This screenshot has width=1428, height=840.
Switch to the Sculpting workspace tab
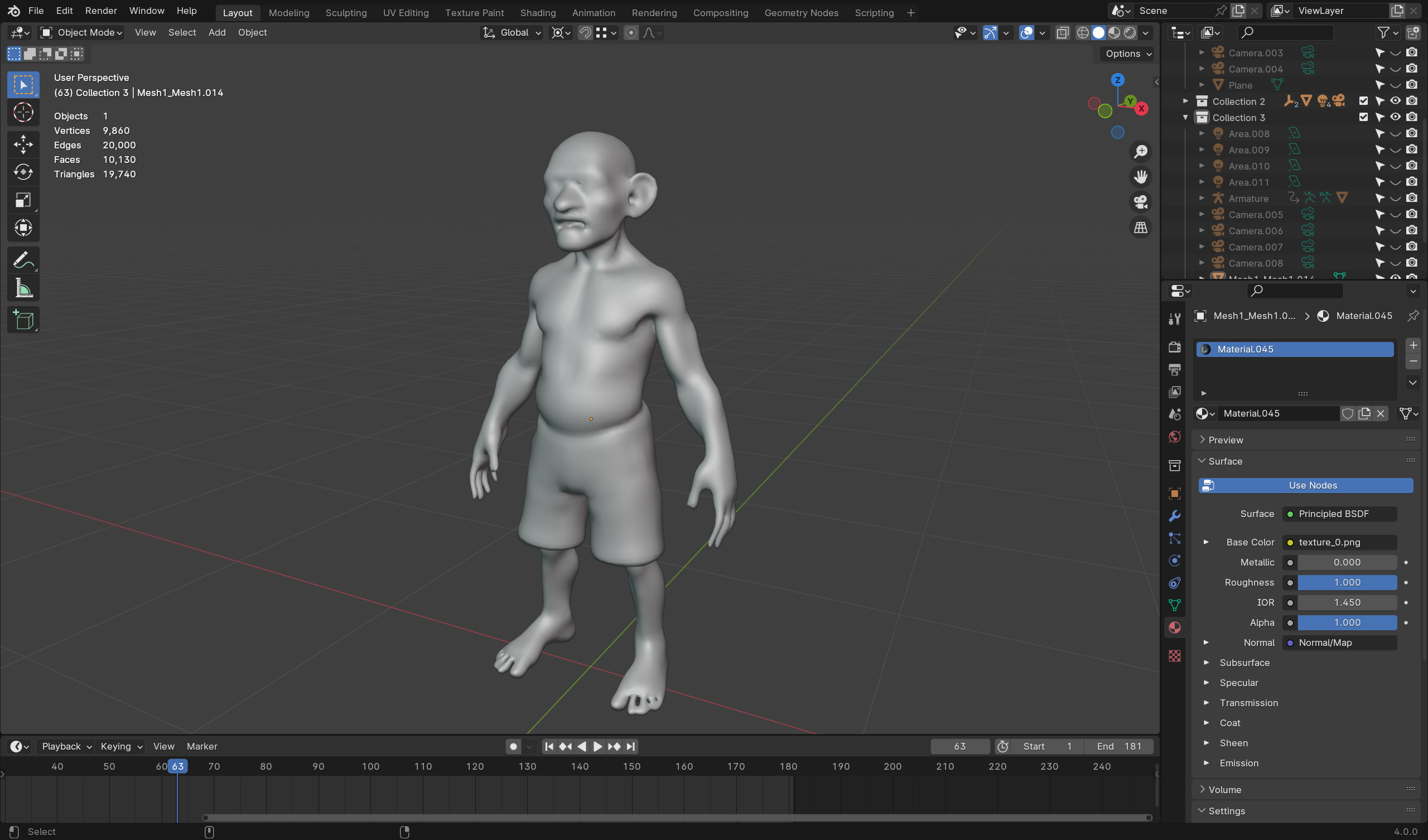pos(346,12)
